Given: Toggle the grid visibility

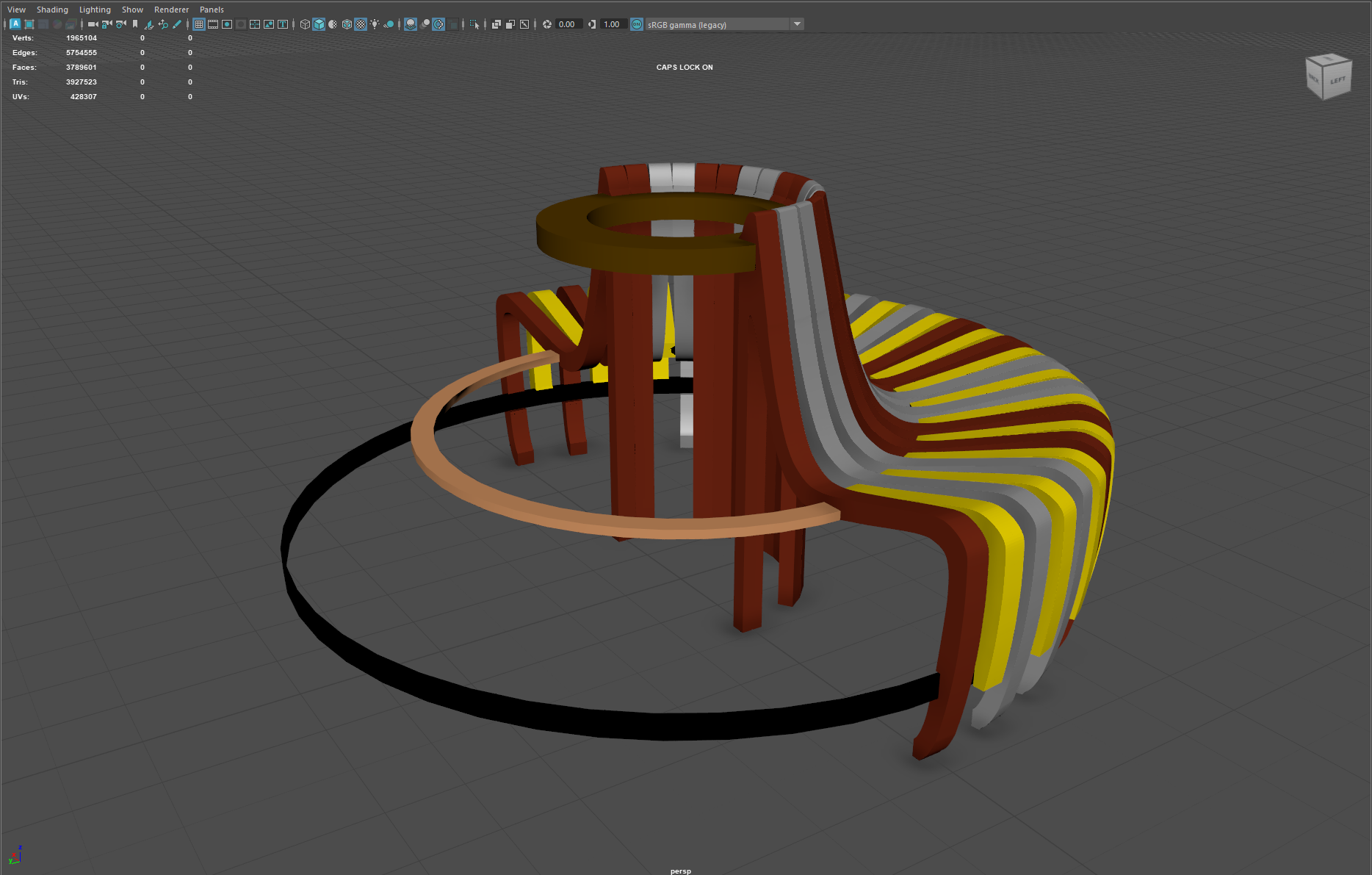Looking at the screenshot, I should [x=198, y=24].
